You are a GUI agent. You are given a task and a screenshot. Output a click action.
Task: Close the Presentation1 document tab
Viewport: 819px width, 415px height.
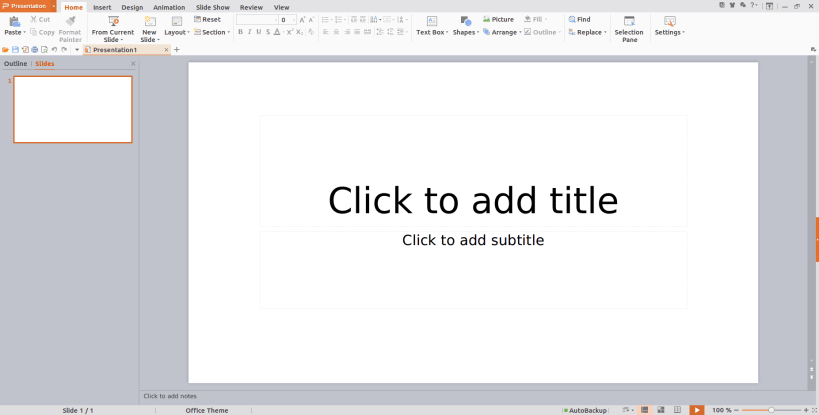[x=166, y=50]
